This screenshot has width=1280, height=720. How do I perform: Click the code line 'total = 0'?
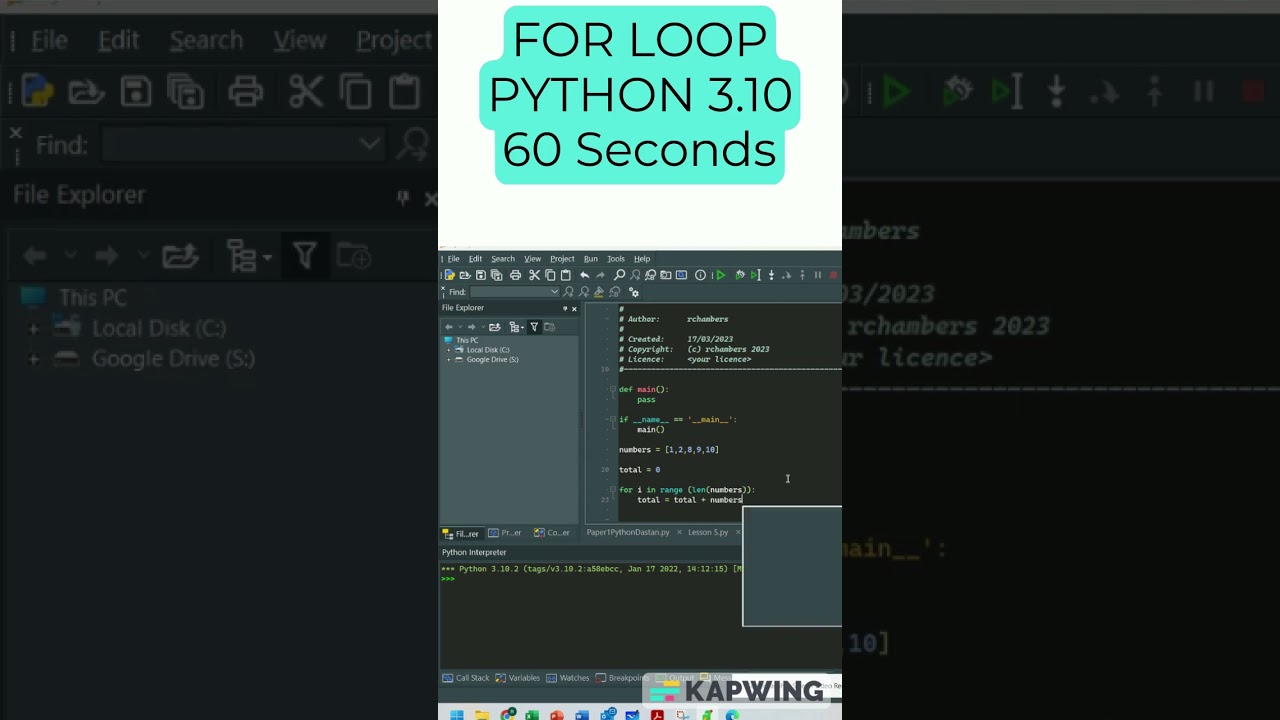(640, 469)
